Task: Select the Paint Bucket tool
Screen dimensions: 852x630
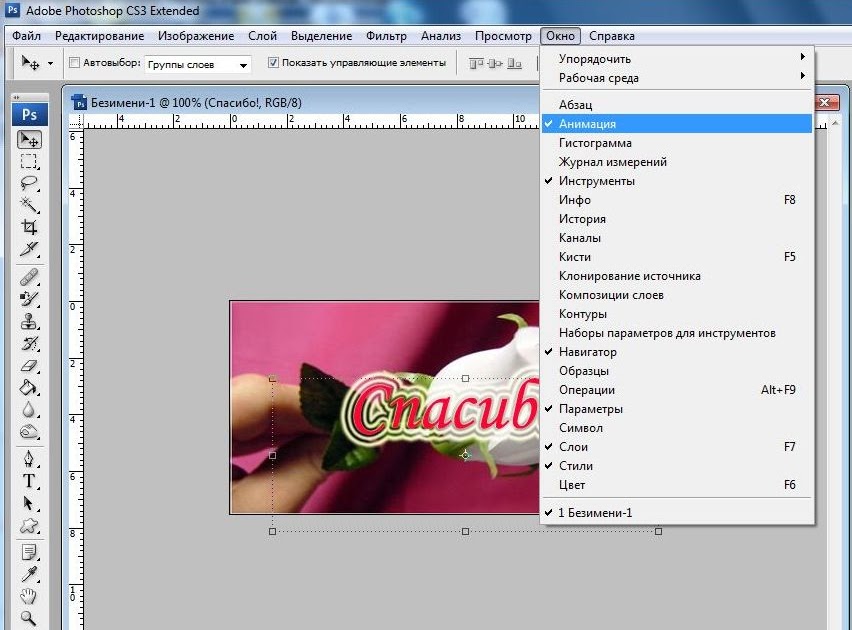Action: coord(29,388)
